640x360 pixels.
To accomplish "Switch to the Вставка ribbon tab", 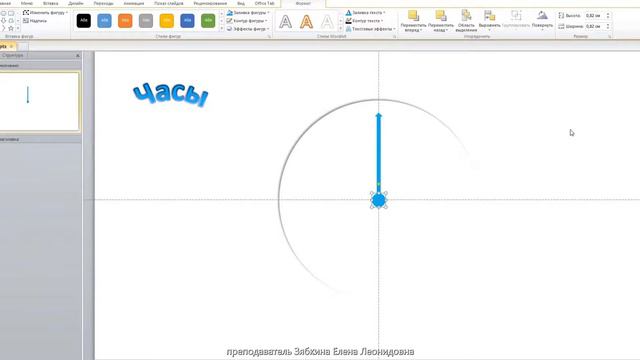I will tap(51, 3).
